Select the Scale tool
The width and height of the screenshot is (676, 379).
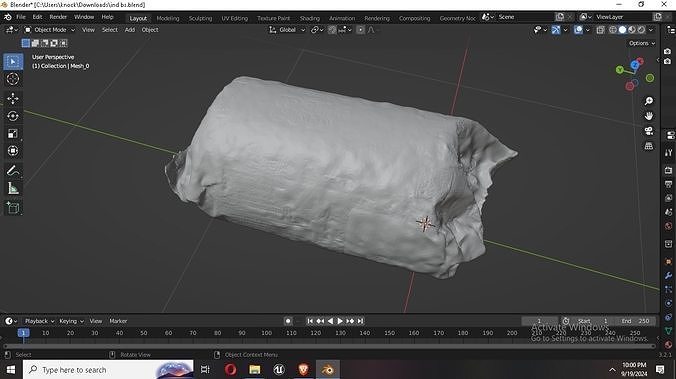[x=13, y=134]
